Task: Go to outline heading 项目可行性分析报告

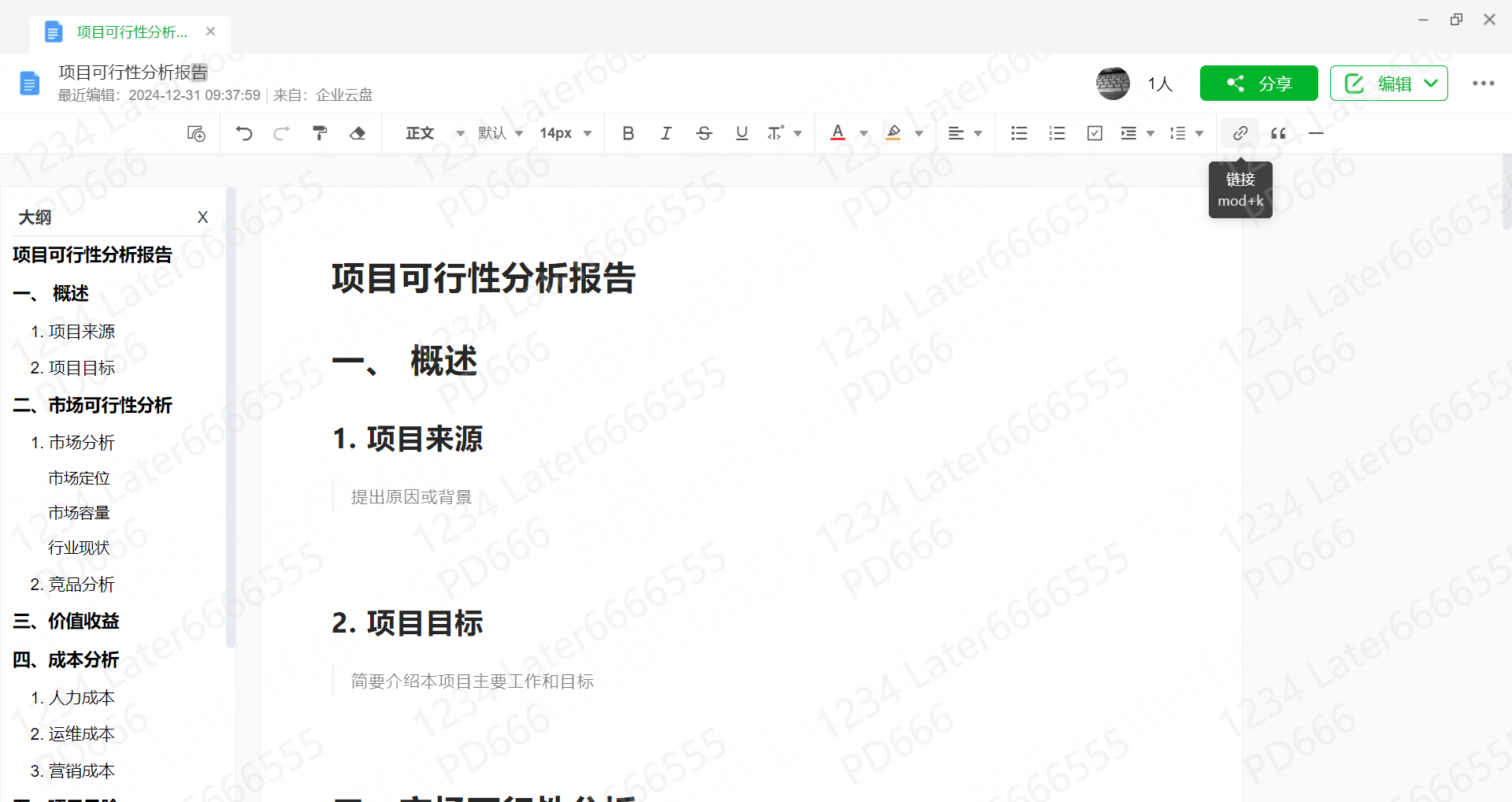Action: [x=92, y=254]
